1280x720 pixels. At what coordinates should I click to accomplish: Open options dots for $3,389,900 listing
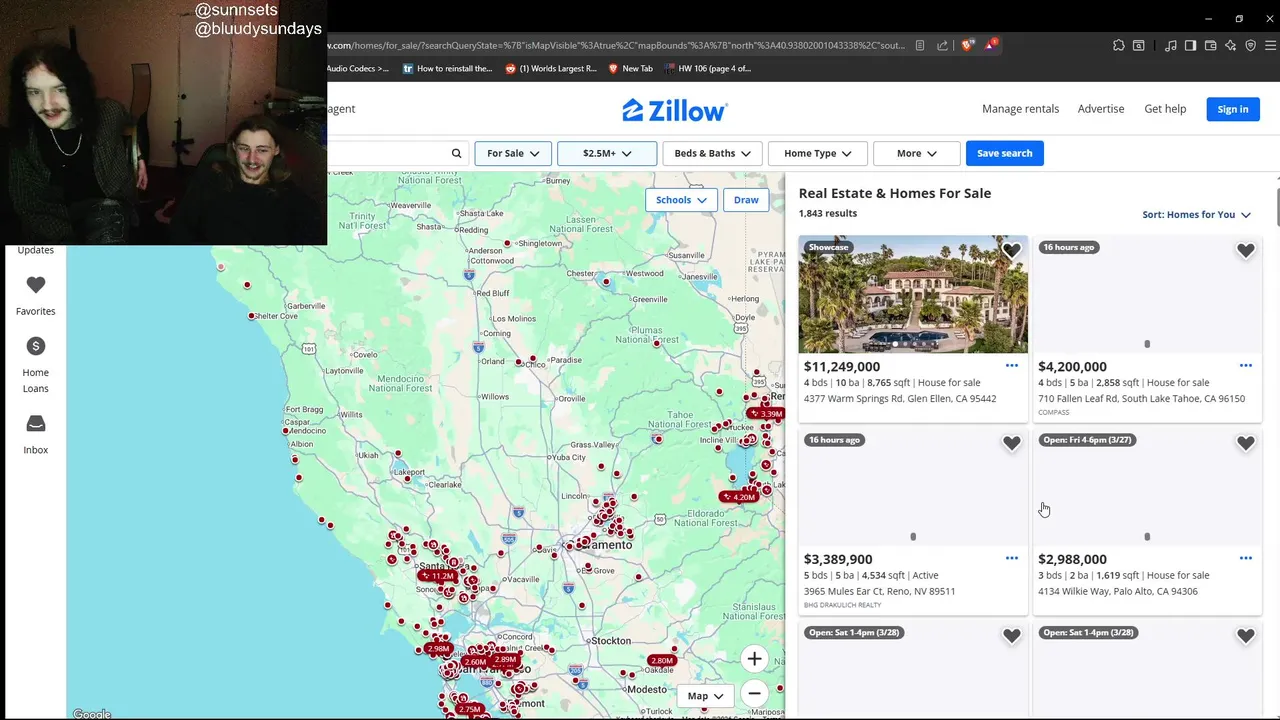pos(1011,558)
